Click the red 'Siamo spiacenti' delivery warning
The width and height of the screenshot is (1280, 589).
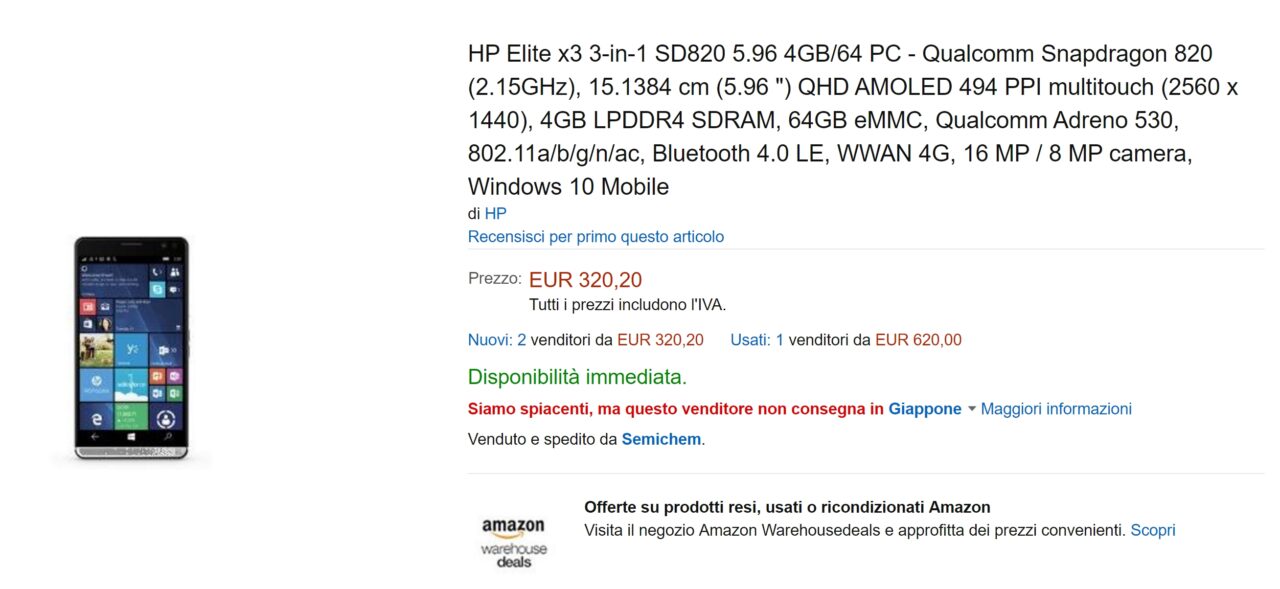(x=675, y=409)
